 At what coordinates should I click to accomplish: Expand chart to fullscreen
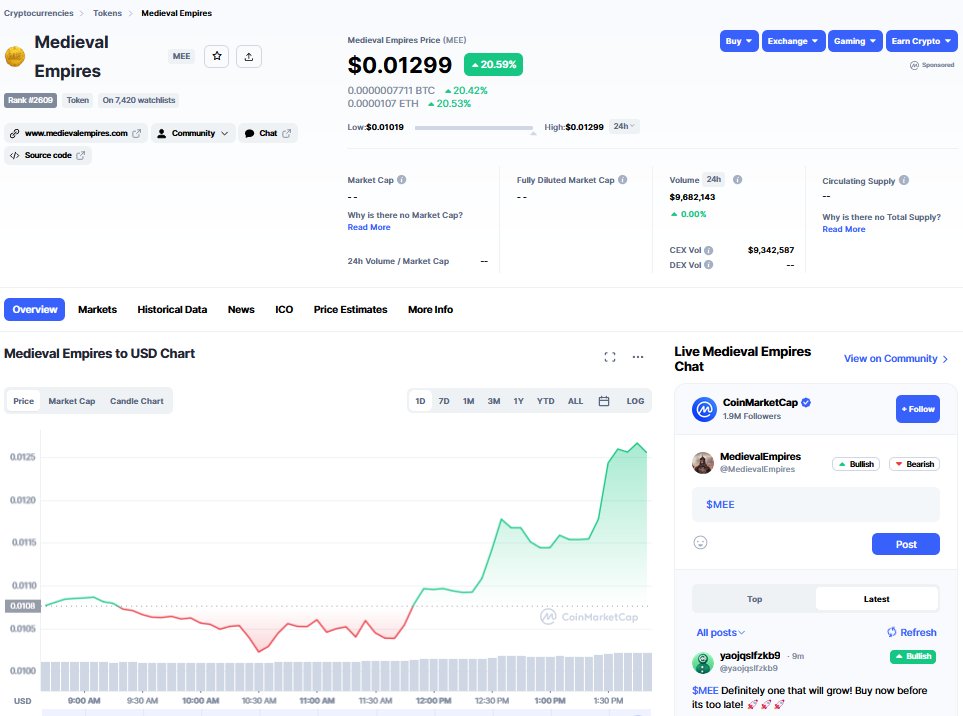tap(610, 357)
